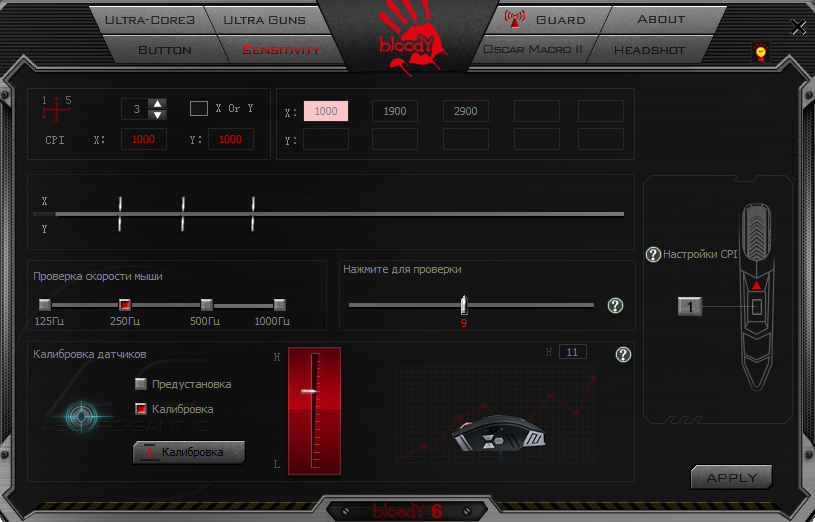
Task: Click the mouse image in calibration graph
Action: tap(497, 433)
